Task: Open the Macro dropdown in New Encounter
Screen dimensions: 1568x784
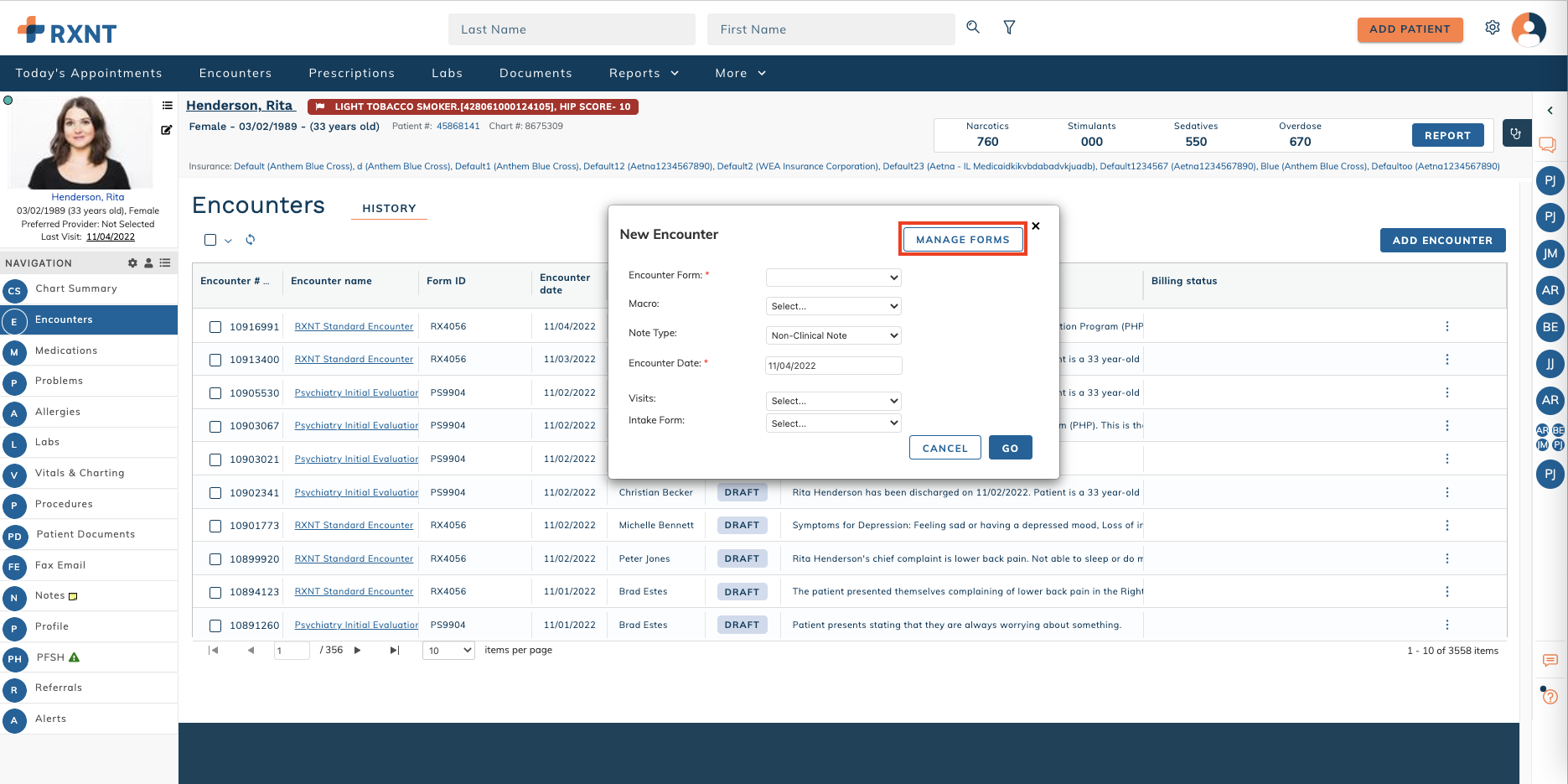Action: tap(832, 305)
